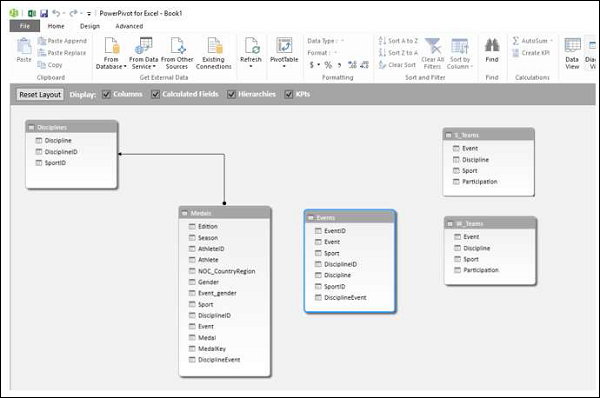600x398 pixels.
Task: Increase decimal places icon
Action: click(352, 65)
